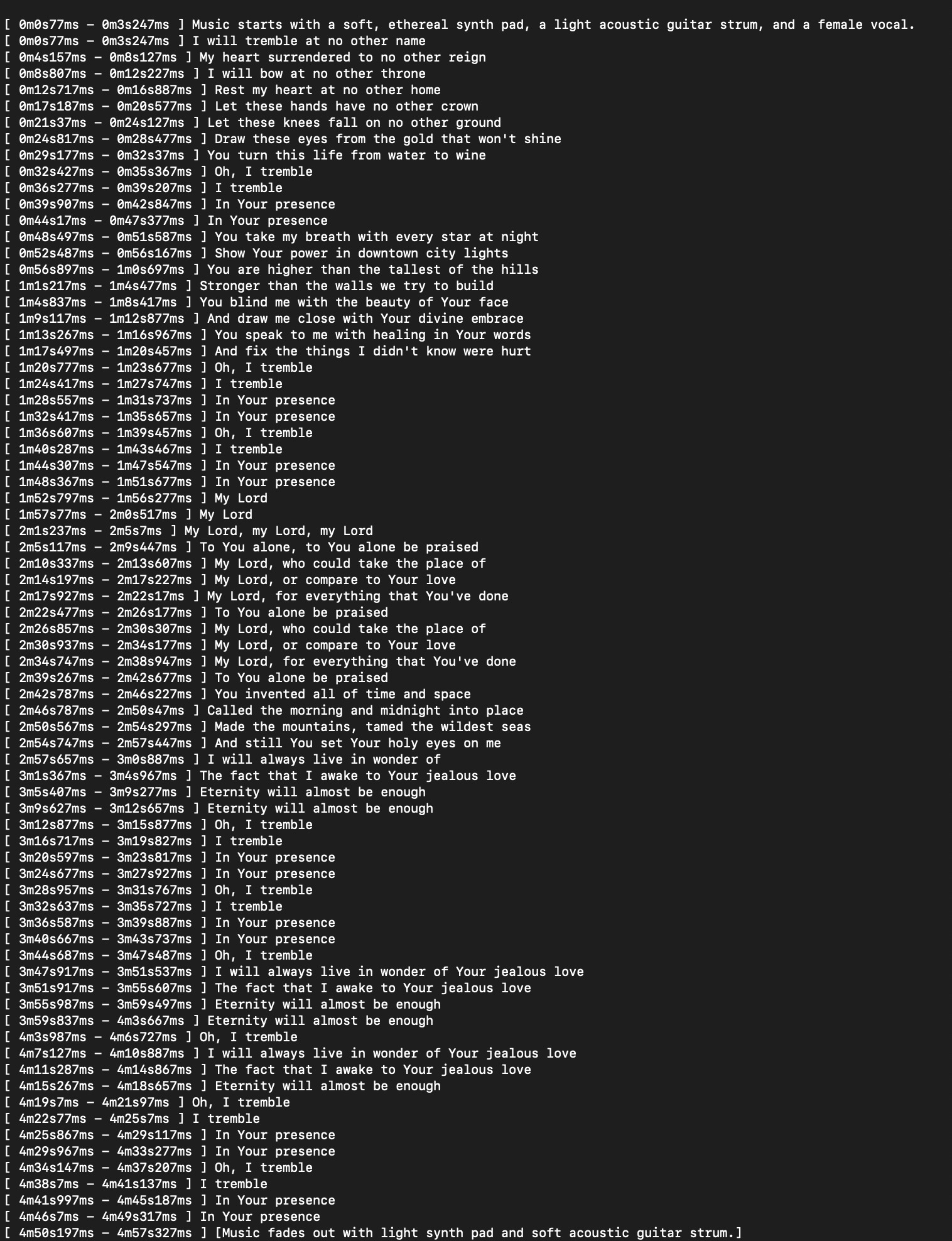Screen dimensions: 952x1241
Task: Click "Let these hands have no other crown"
Action: tap(346, 106)
